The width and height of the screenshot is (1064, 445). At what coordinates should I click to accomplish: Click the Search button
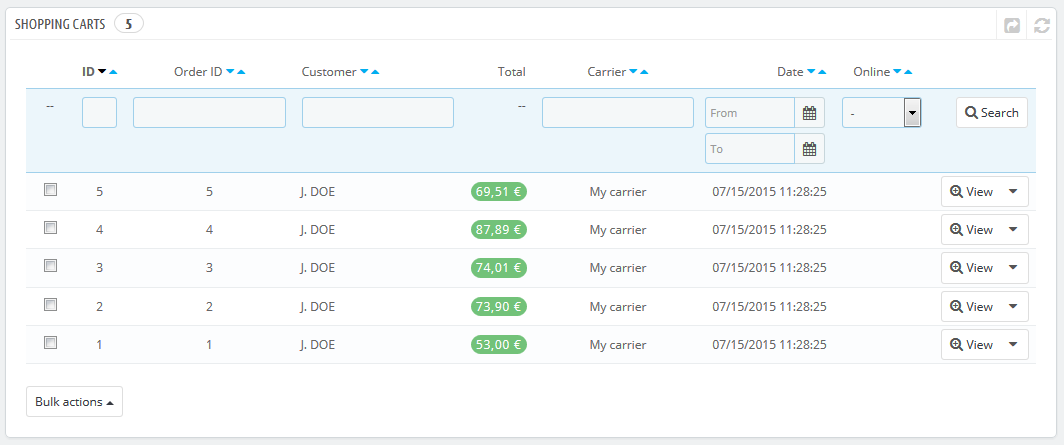(991, 113)
